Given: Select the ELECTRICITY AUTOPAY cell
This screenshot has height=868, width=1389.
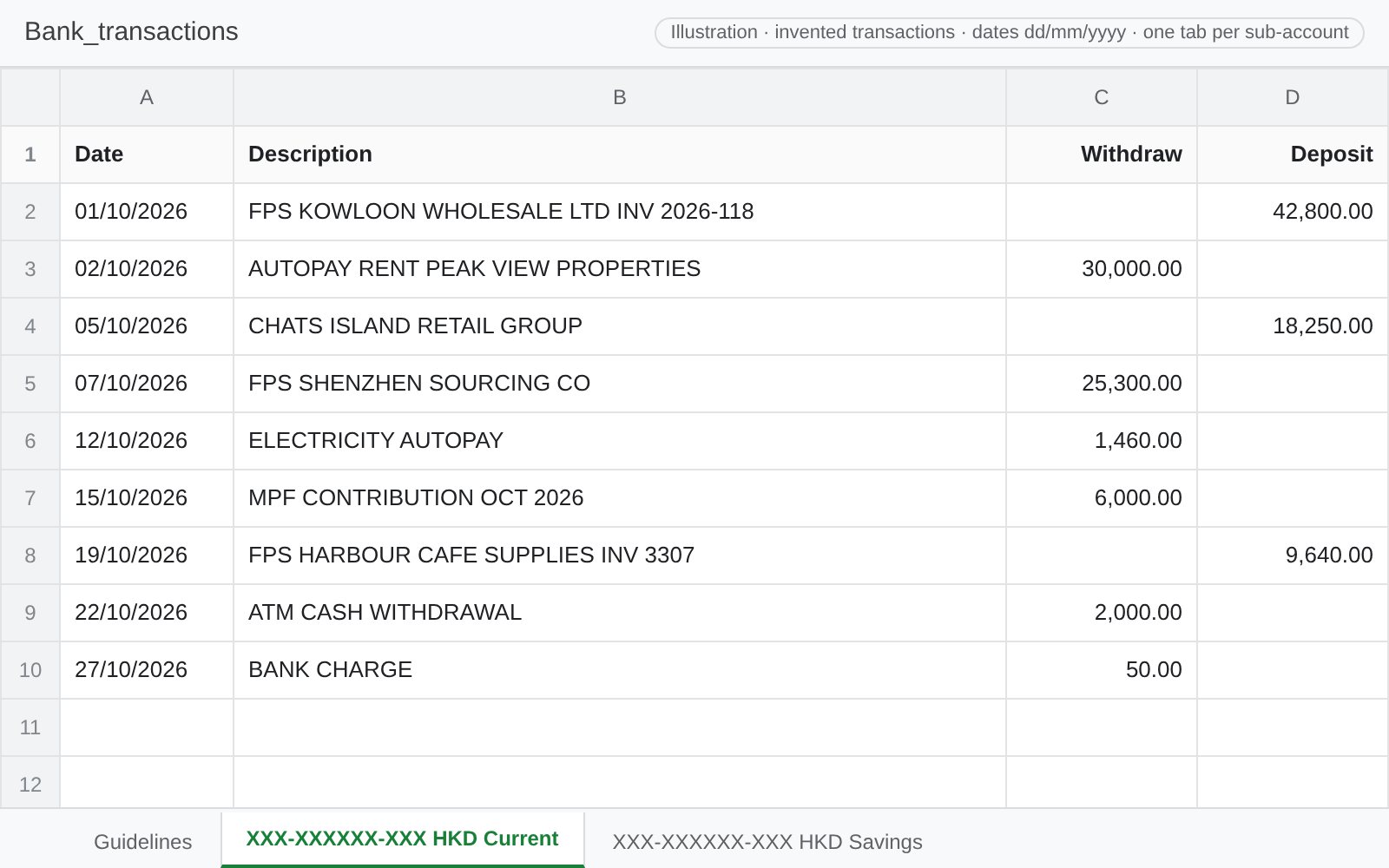Looking at the screenshot, I should click(620, 441).
